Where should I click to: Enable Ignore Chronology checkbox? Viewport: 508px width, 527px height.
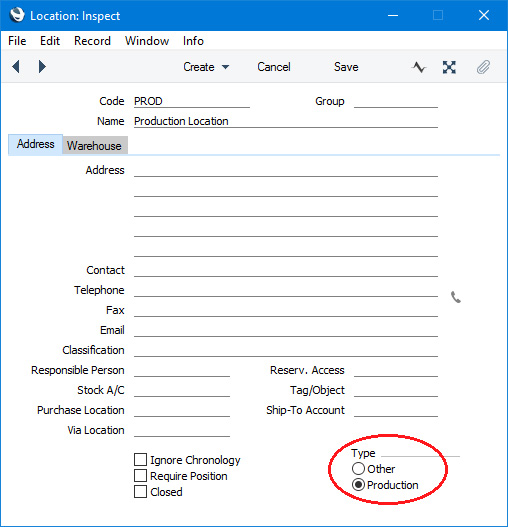(140, 459)
